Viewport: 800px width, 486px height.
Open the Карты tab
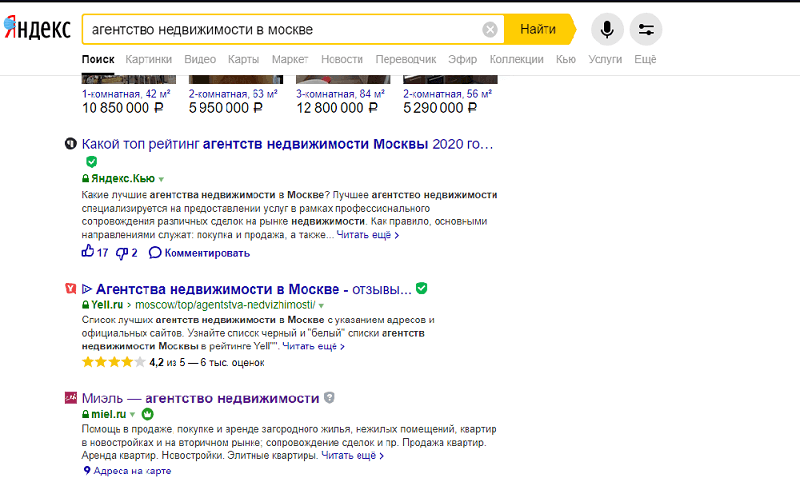(x=243, y=59)
